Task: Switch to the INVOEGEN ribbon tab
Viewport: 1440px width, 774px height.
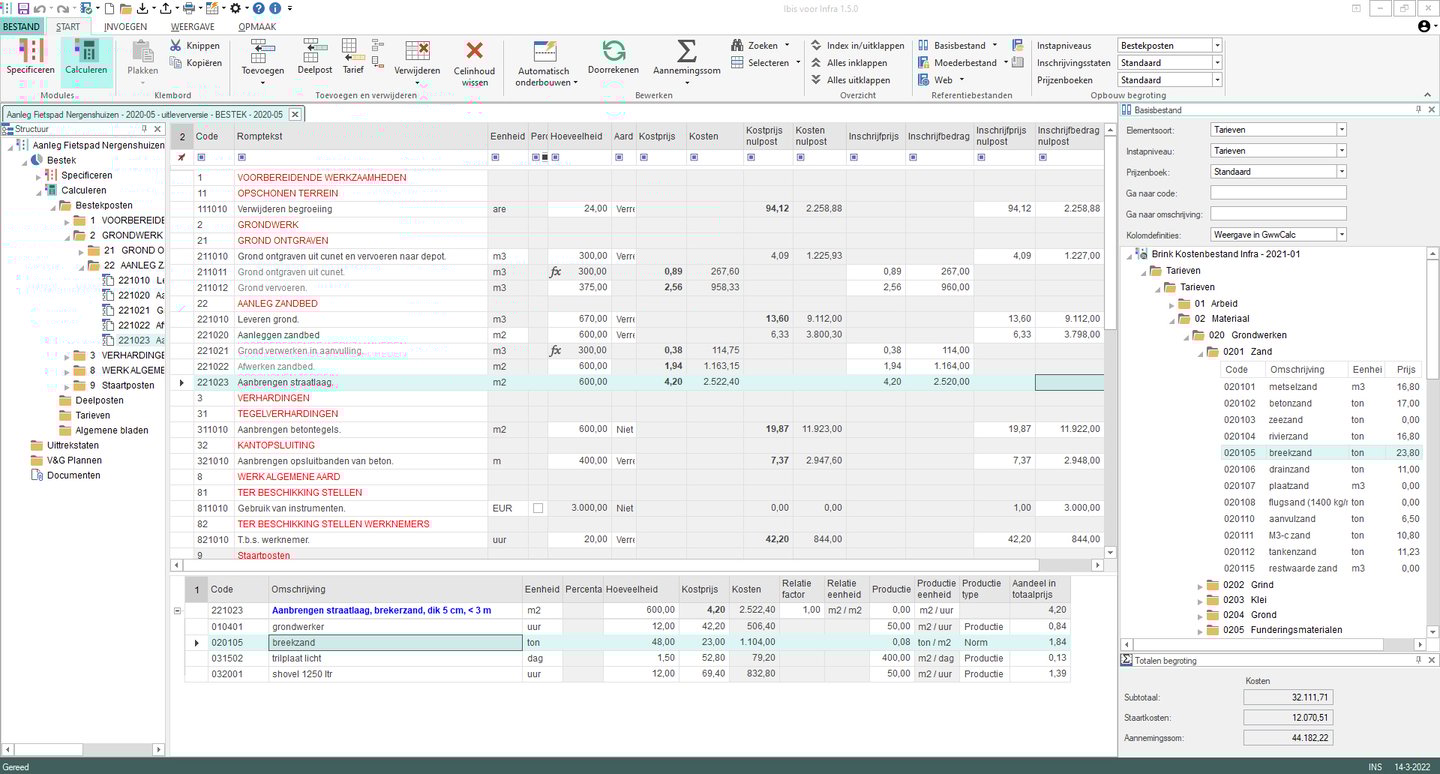Action: point(125,26)
